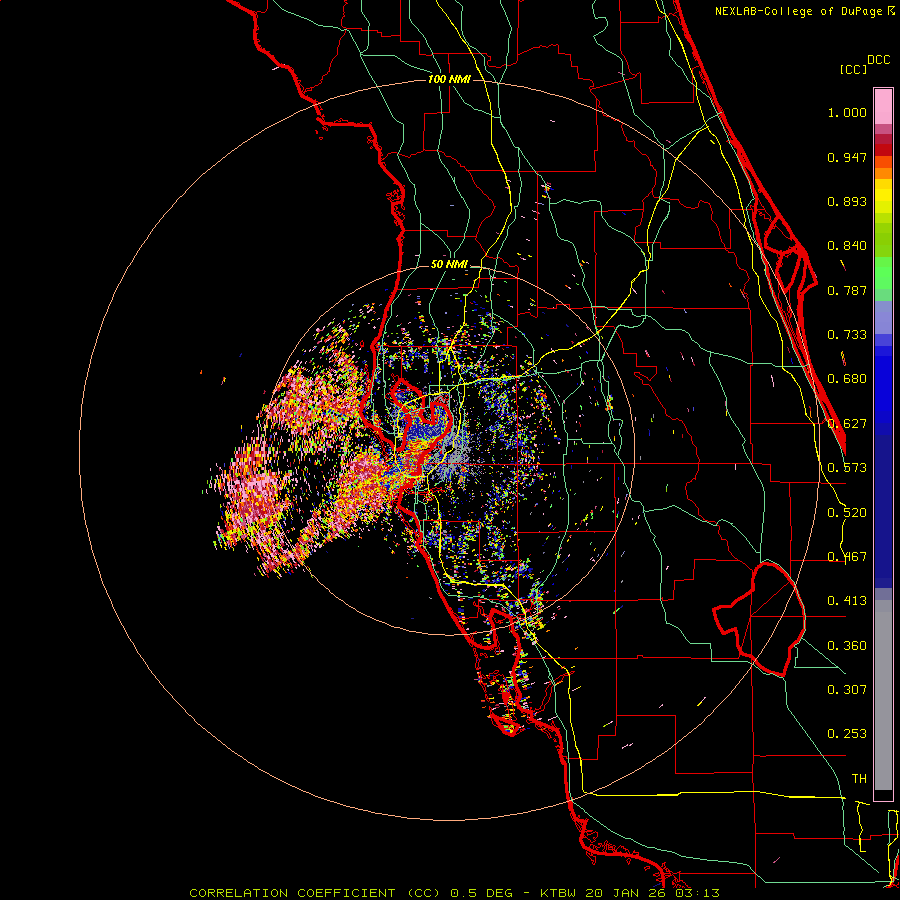Click the KTBW station identifier
900x900 pixels.
[x=560, y=893]
